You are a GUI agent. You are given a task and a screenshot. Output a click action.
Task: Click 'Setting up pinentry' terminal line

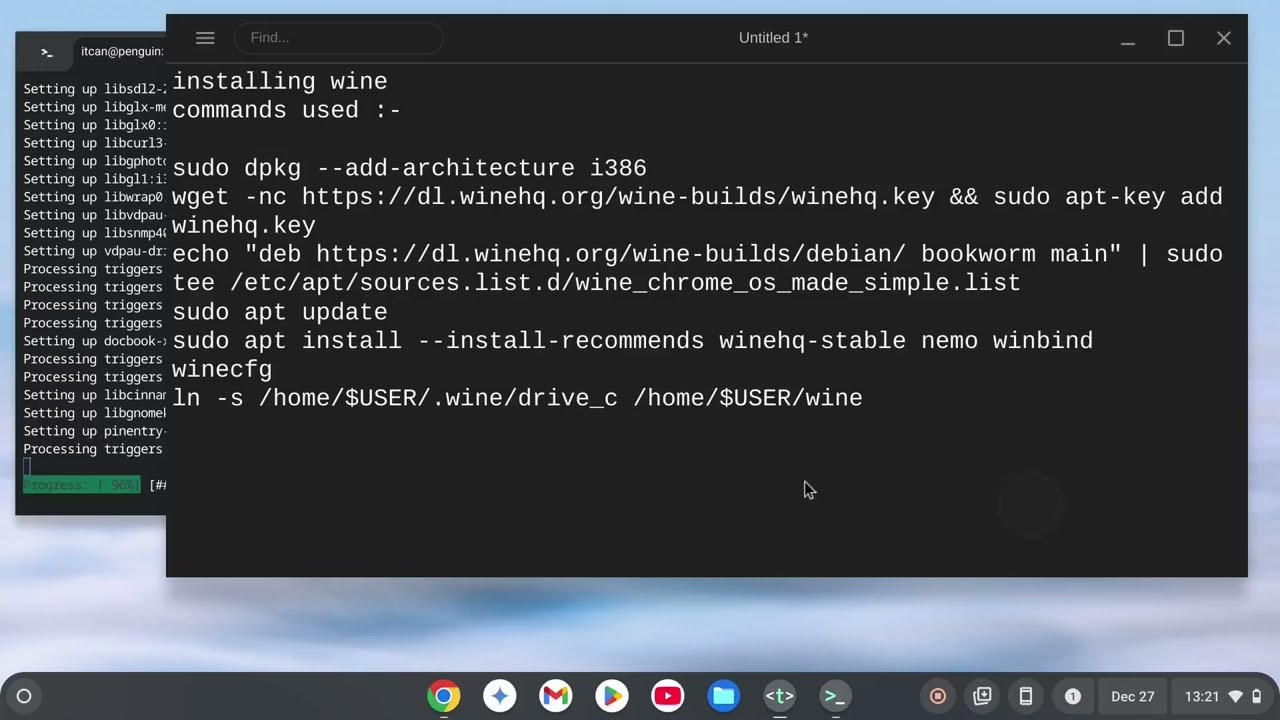coord(95,431)
